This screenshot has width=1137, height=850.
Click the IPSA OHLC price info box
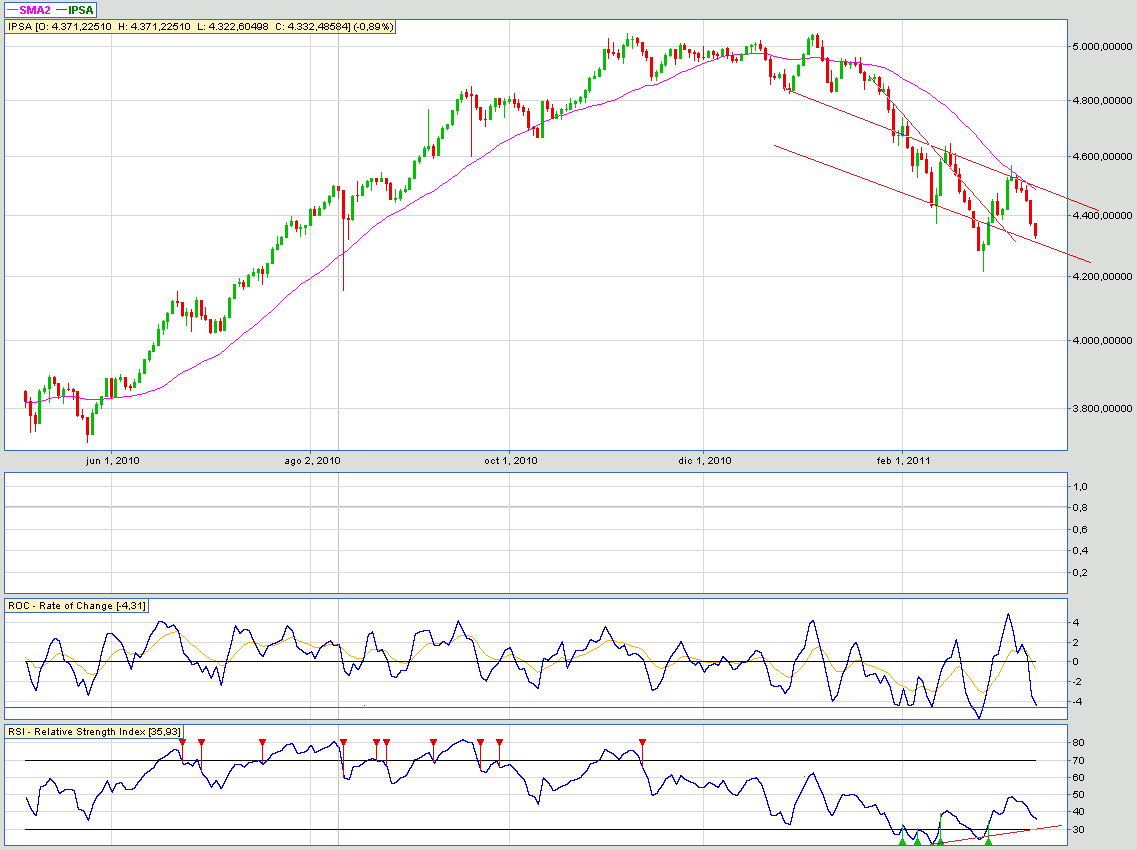[201, 26]
